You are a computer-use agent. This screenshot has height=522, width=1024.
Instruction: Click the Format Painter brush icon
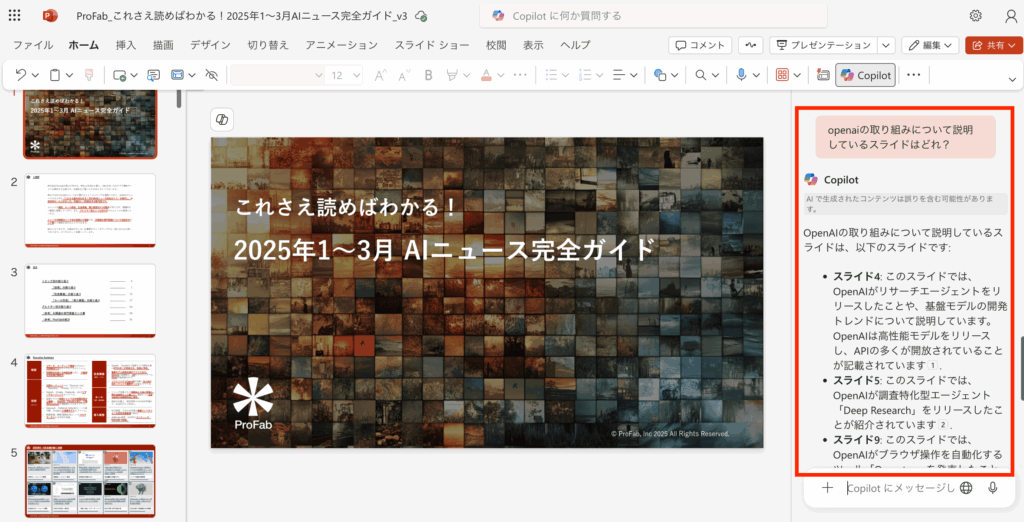[89, 75]
